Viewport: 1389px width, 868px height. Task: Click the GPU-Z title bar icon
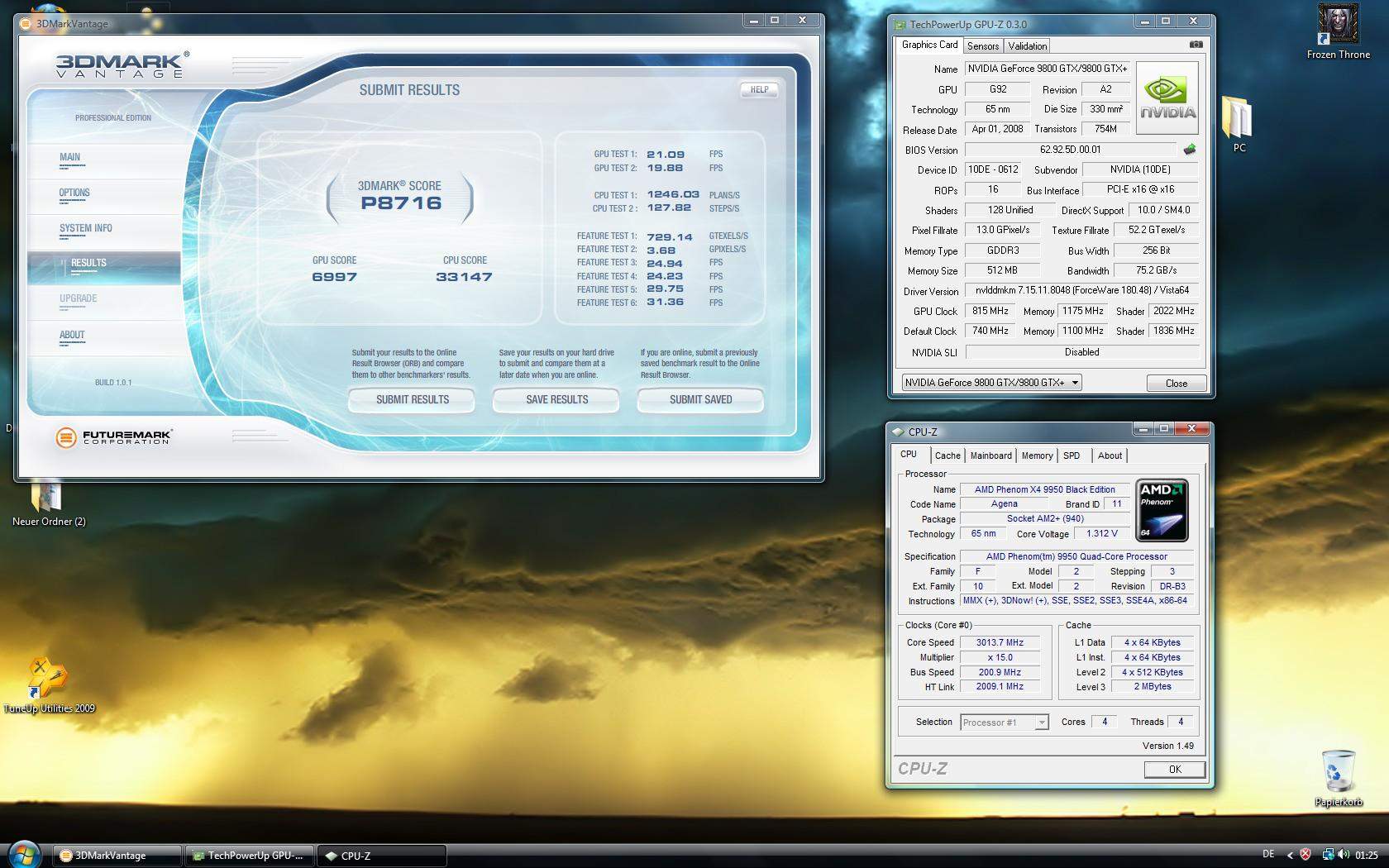coord(900,25)
